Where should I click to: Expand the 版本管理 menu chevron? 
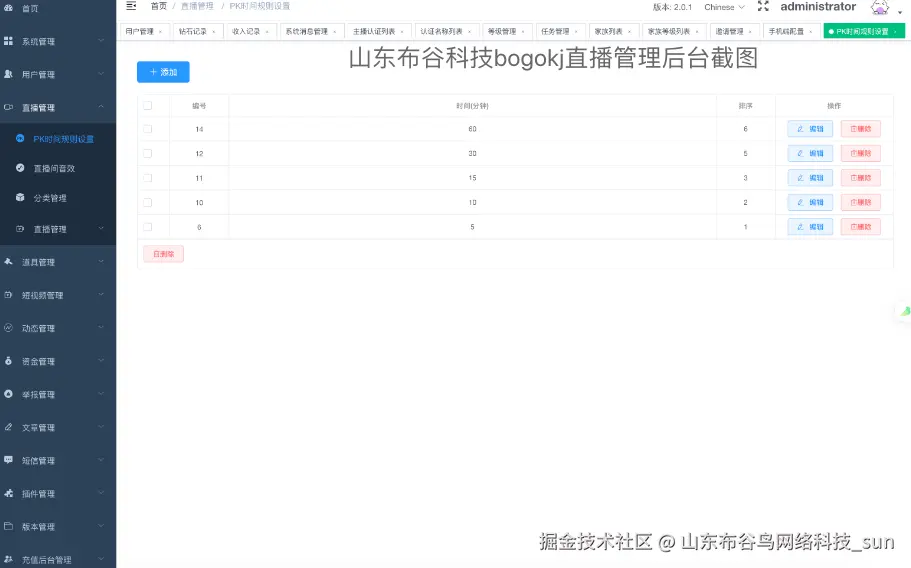[x=101, y=526]
